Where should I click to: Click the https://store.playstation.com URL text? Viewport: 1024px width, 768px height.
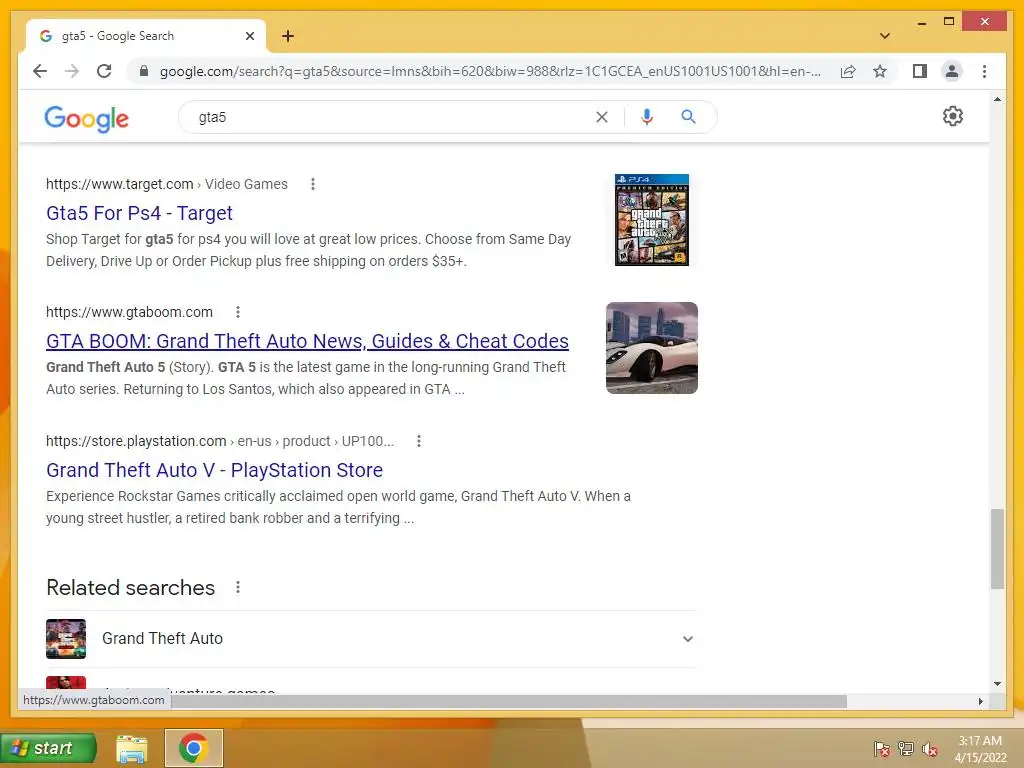point(136,441)
